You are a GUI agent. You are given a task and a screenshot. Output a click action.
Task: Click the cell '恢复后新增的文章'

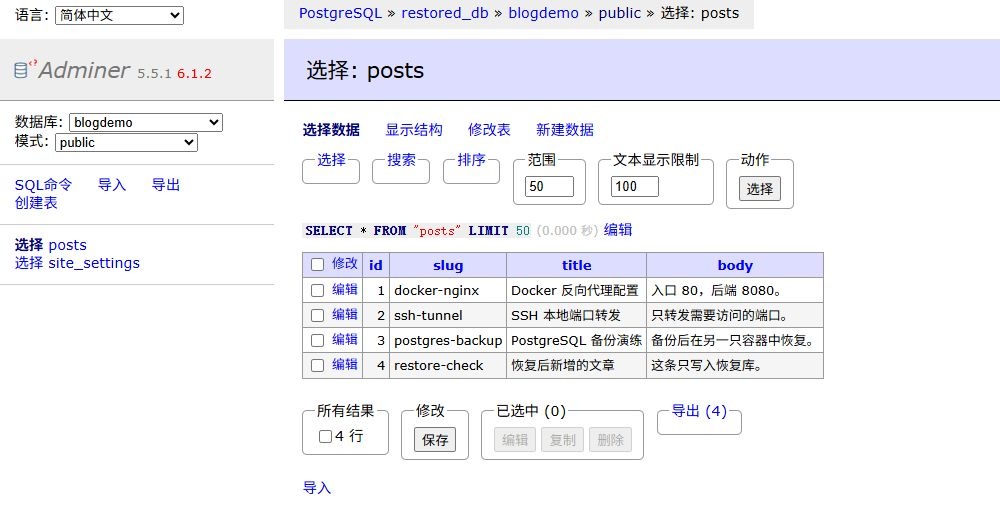coord(577,366)
